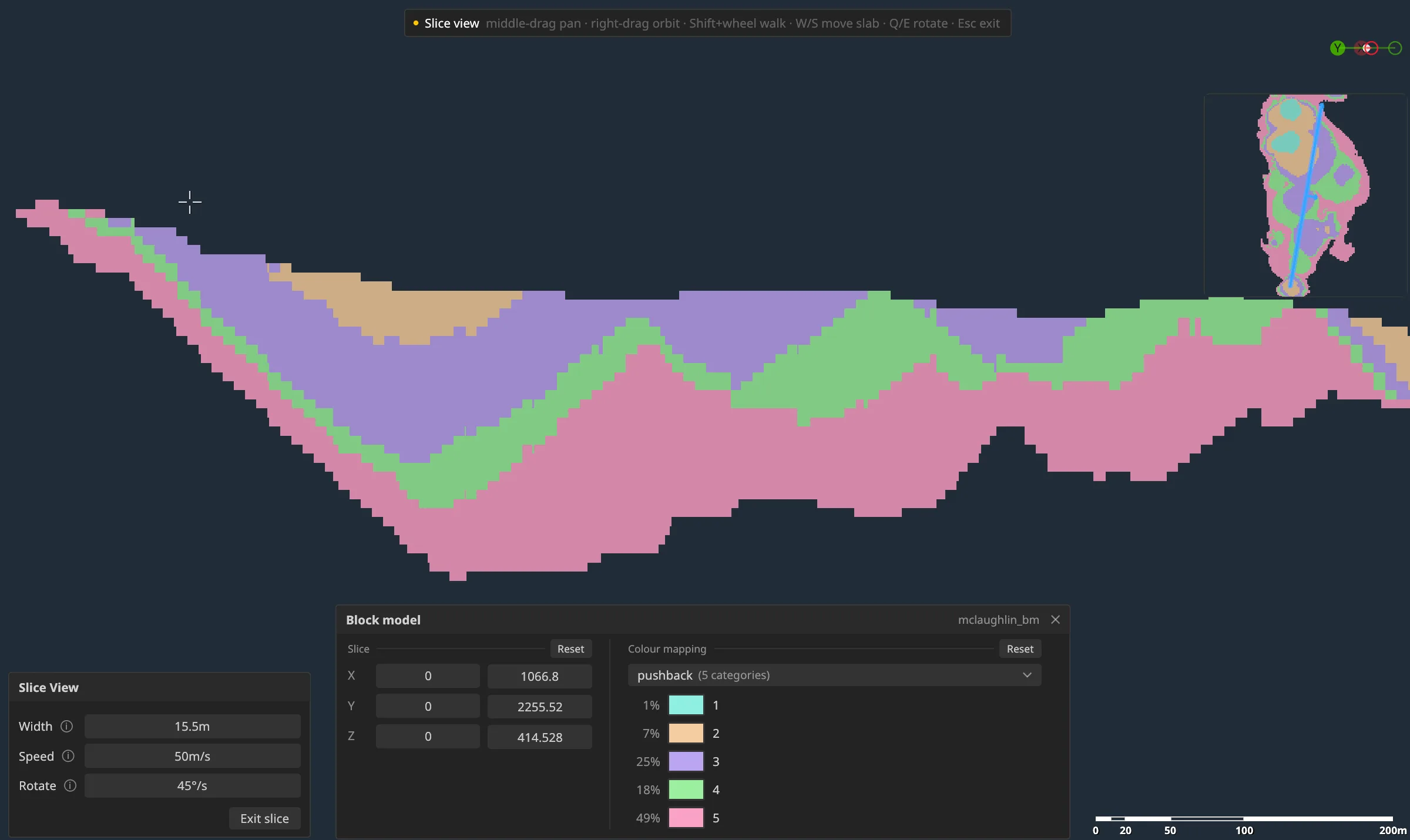Expand the dropdown chevron for pushback

point(1027,676)
